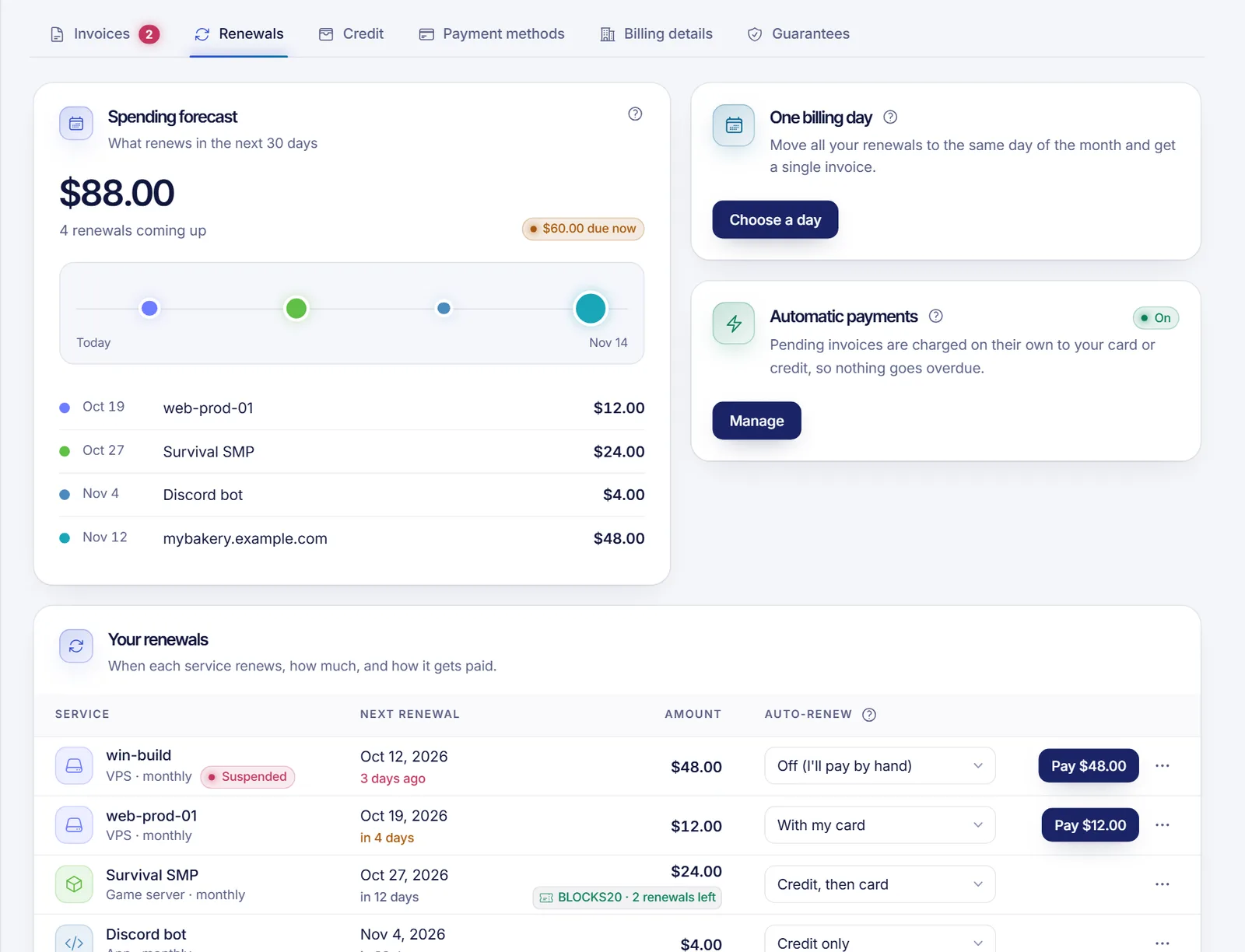Screen dimensions: 1245x952
Task: Open more options for win-build row
Action: click(1163, 766)
